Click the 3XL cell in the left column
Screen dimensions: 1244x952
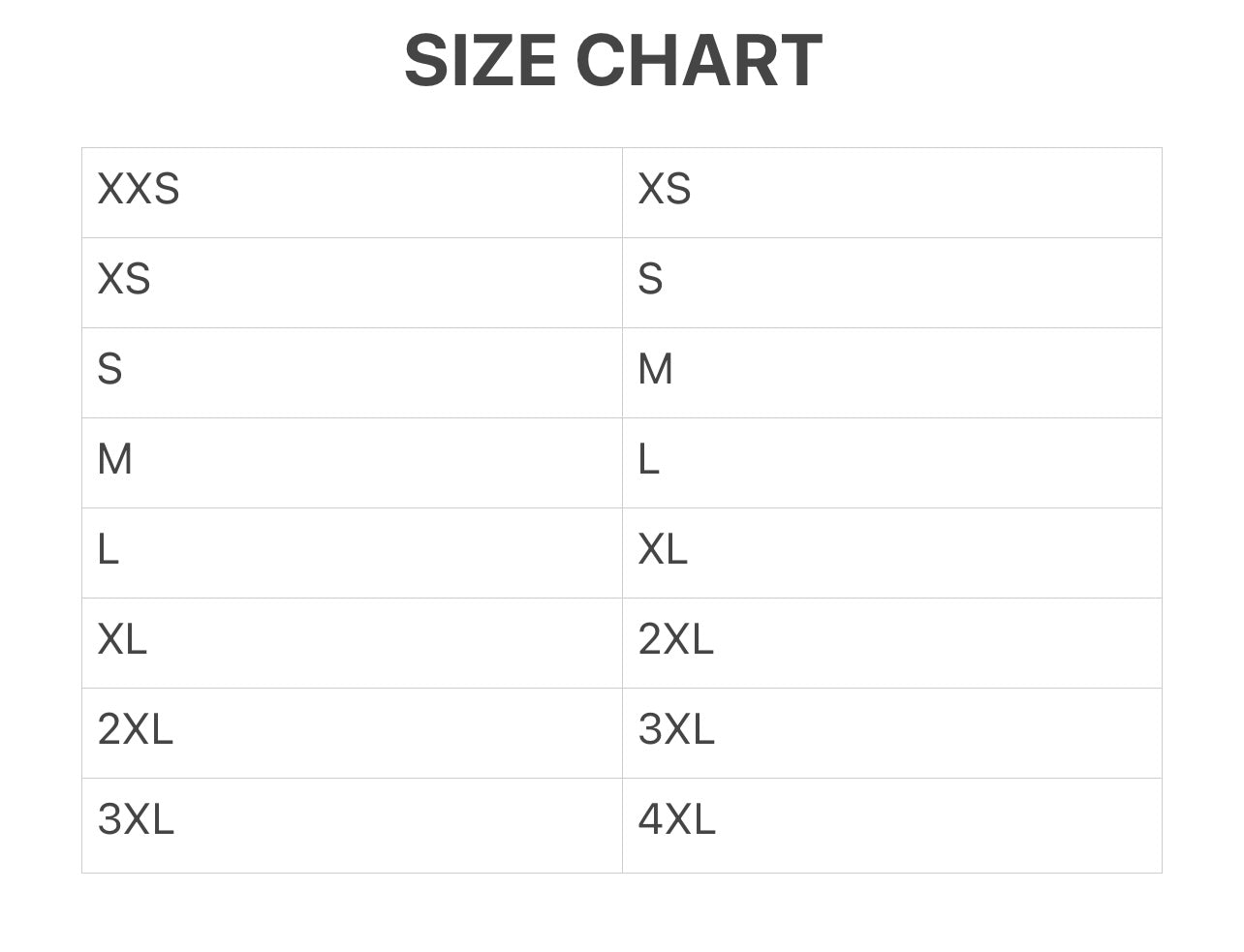136,819
